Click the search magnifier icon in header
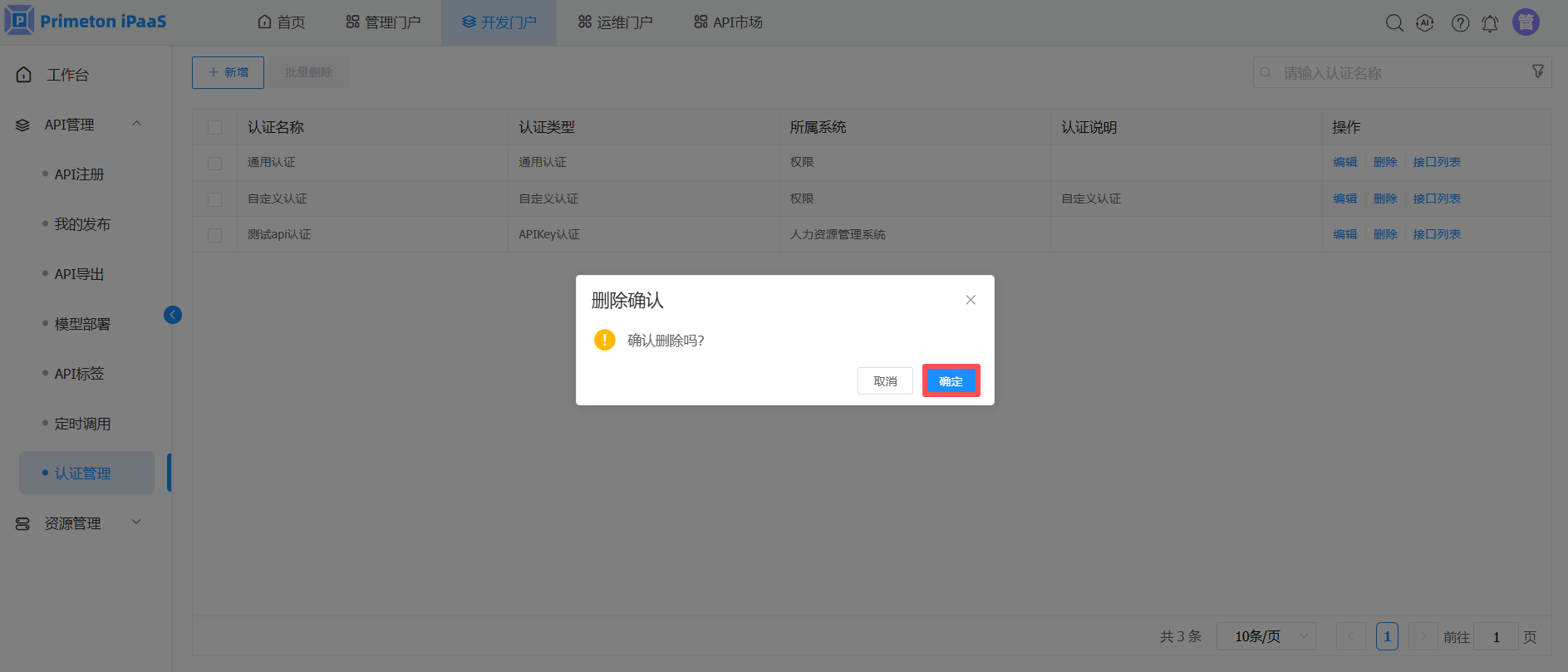 [1394, 23]
